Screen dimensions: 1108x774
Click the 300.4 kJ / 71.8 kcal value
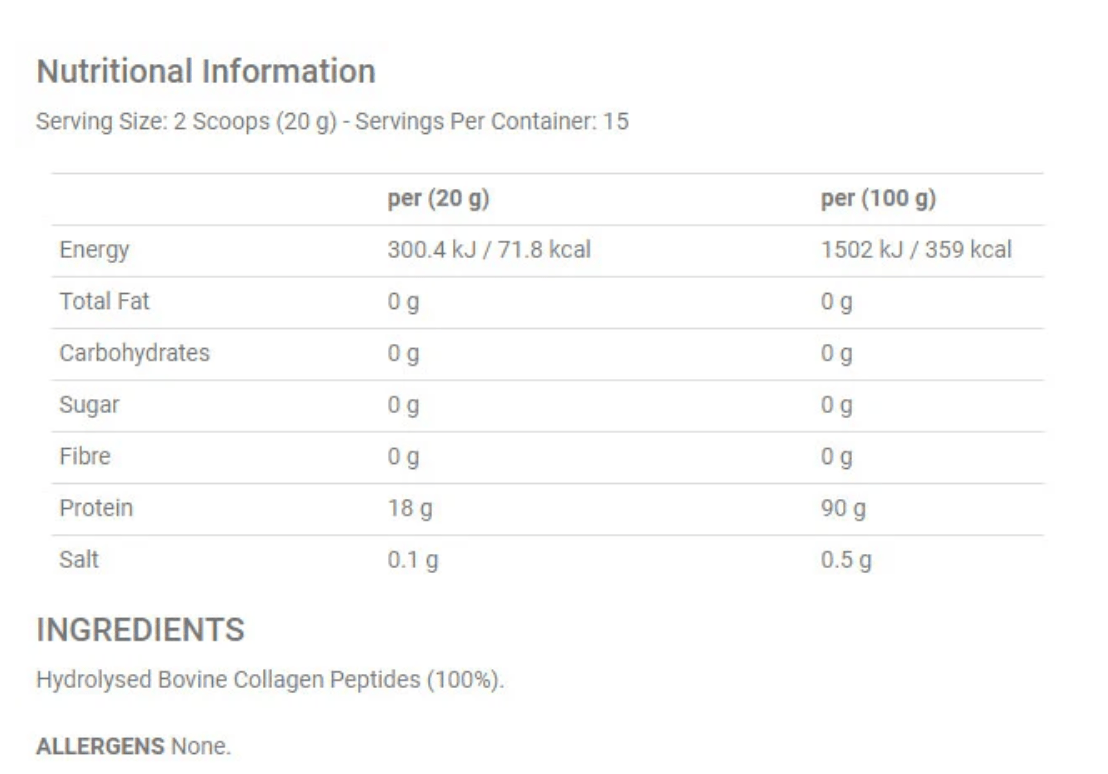coord(489,250)
